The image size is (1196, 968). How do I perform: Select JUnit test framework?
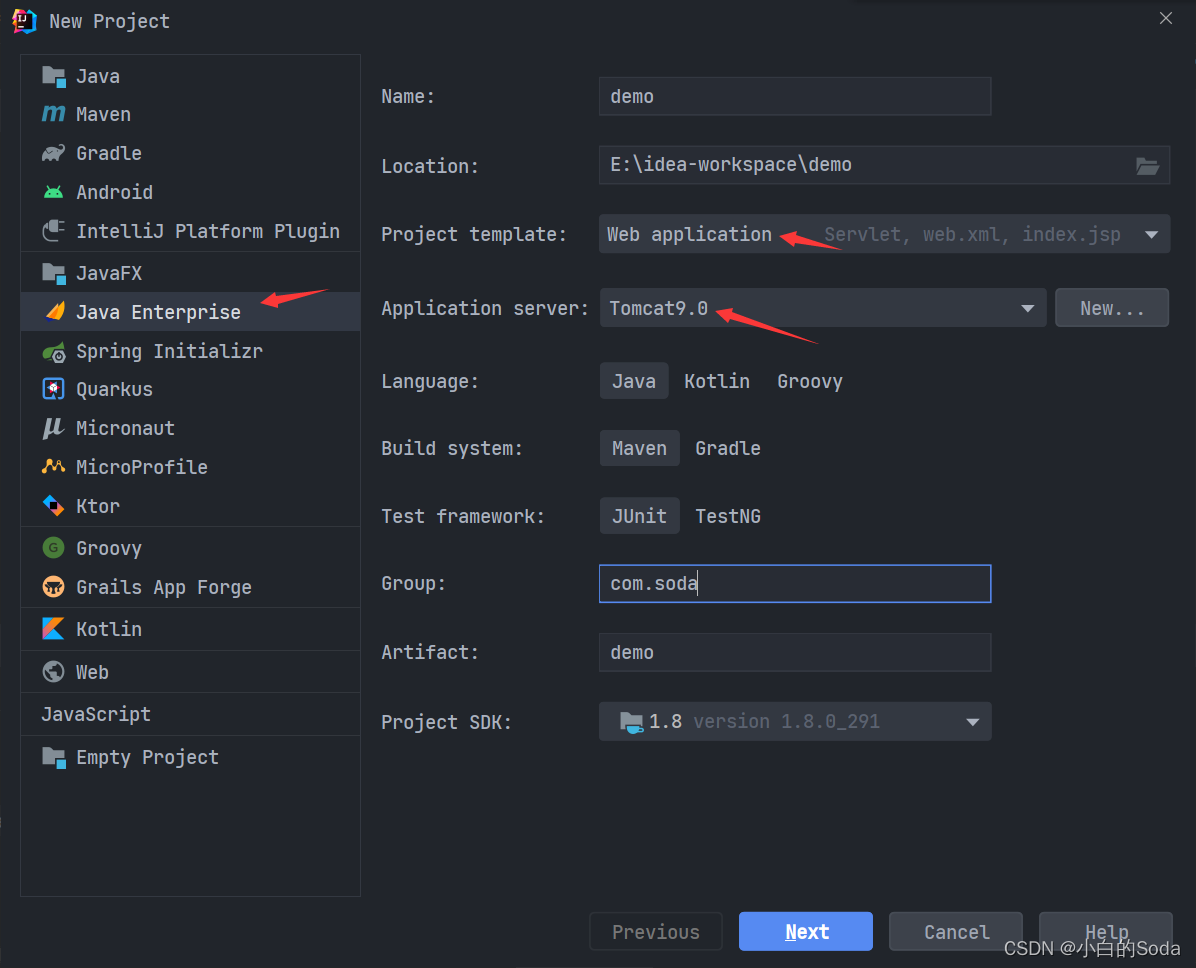tap(639, 516)
